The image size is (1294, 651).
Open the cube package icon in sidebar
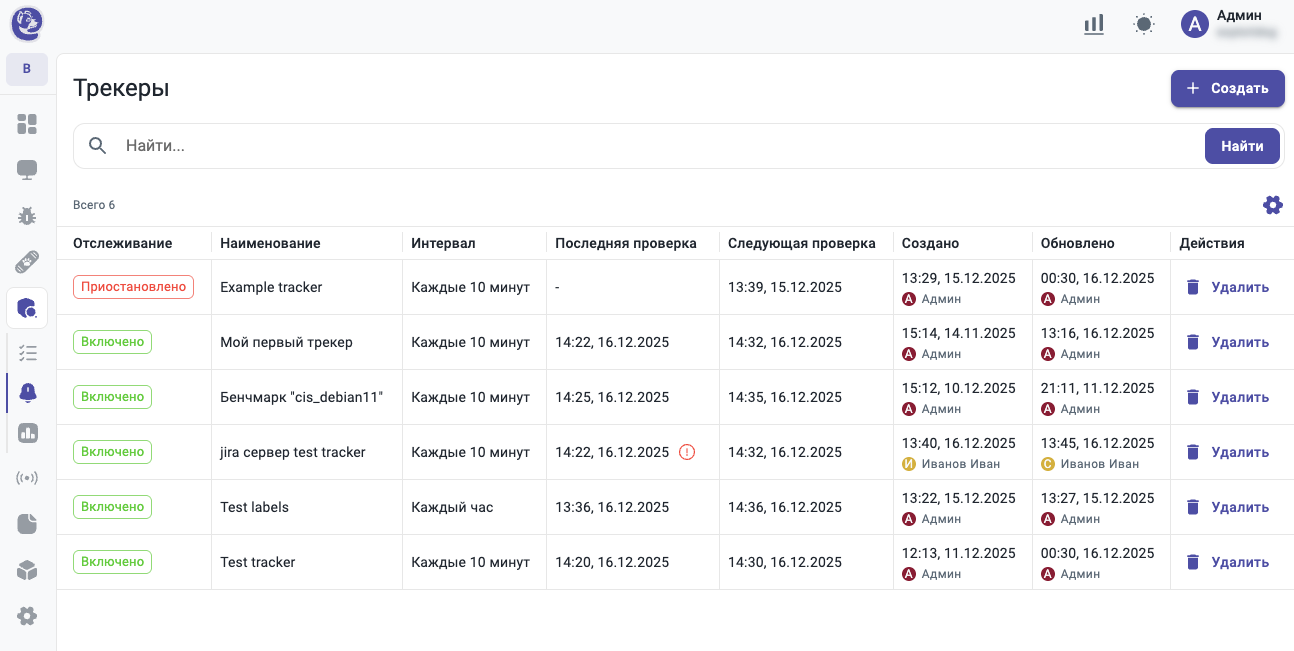[x=27, y=570]
